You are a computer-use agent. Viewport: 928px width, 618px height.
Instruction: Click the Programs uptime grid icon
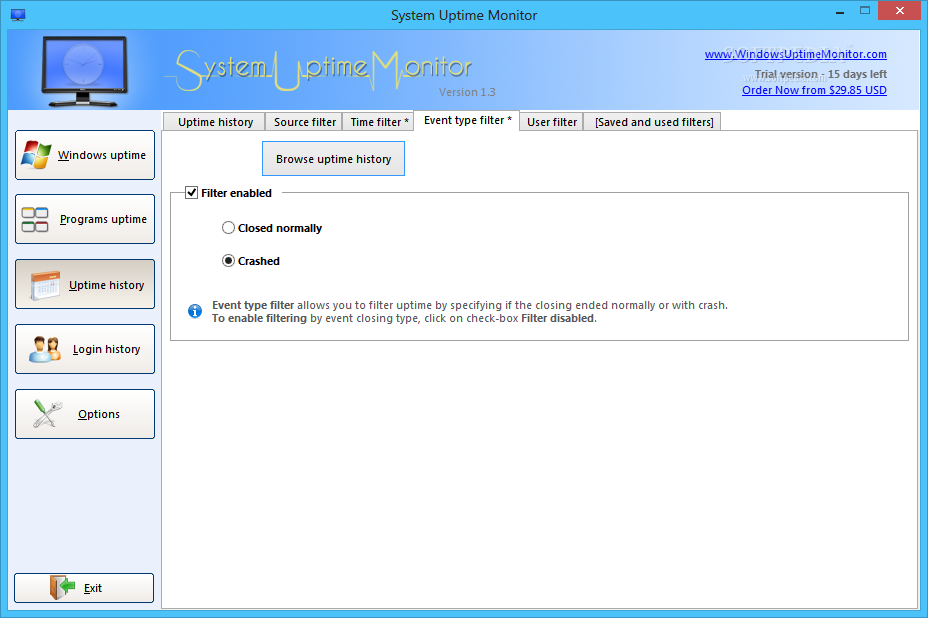35,220
